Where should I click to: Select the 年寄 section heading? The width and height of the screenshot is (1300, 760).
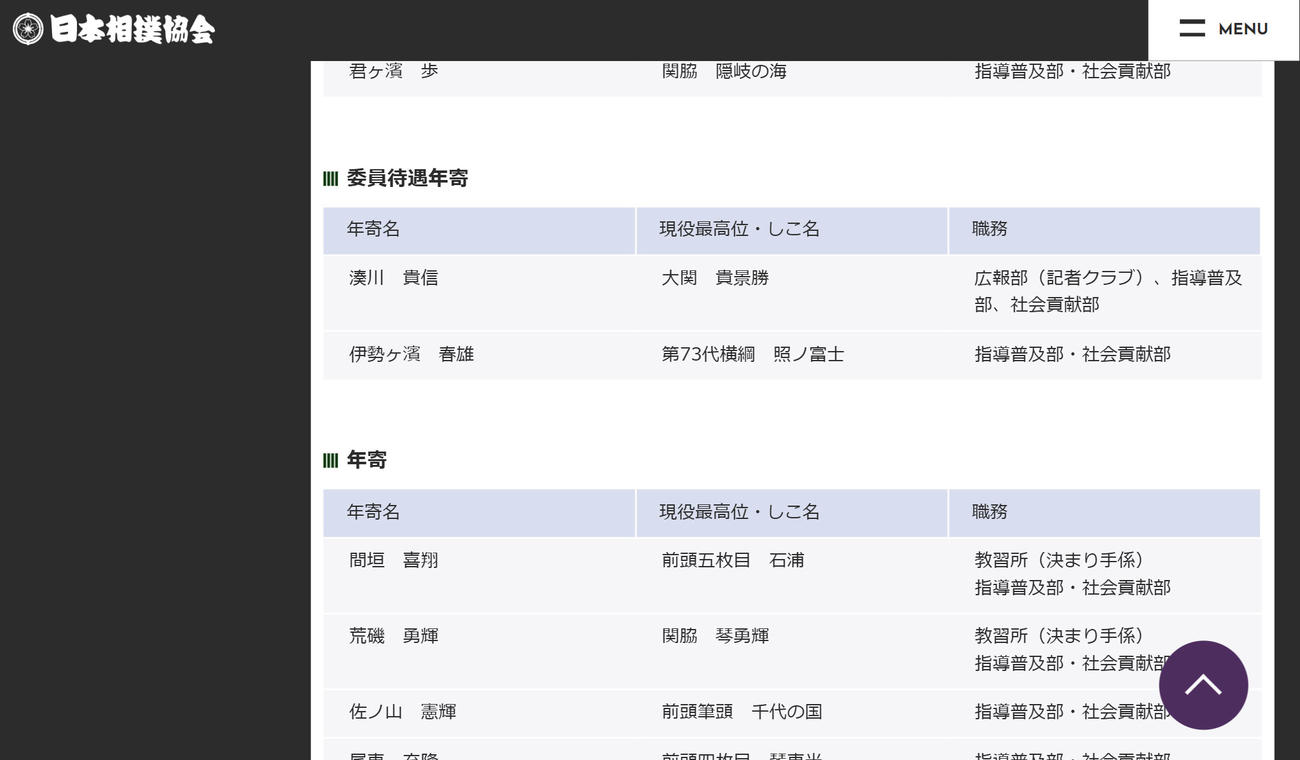[x=367, y=460]
